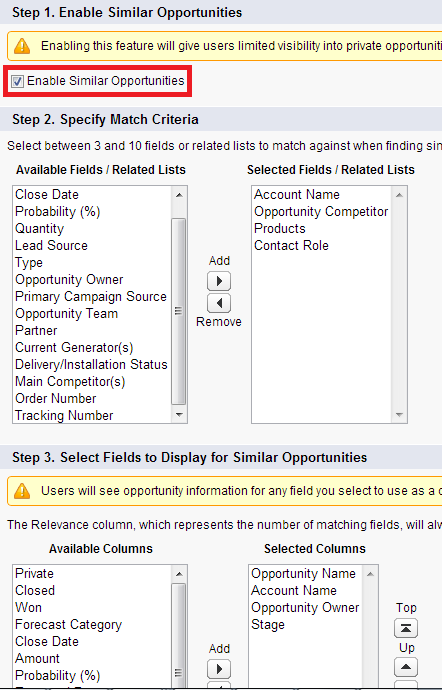Screen dimensions: 442x690
Task: Select Opportunity Competitor in Selected Fields
Action: pos(321,212)
